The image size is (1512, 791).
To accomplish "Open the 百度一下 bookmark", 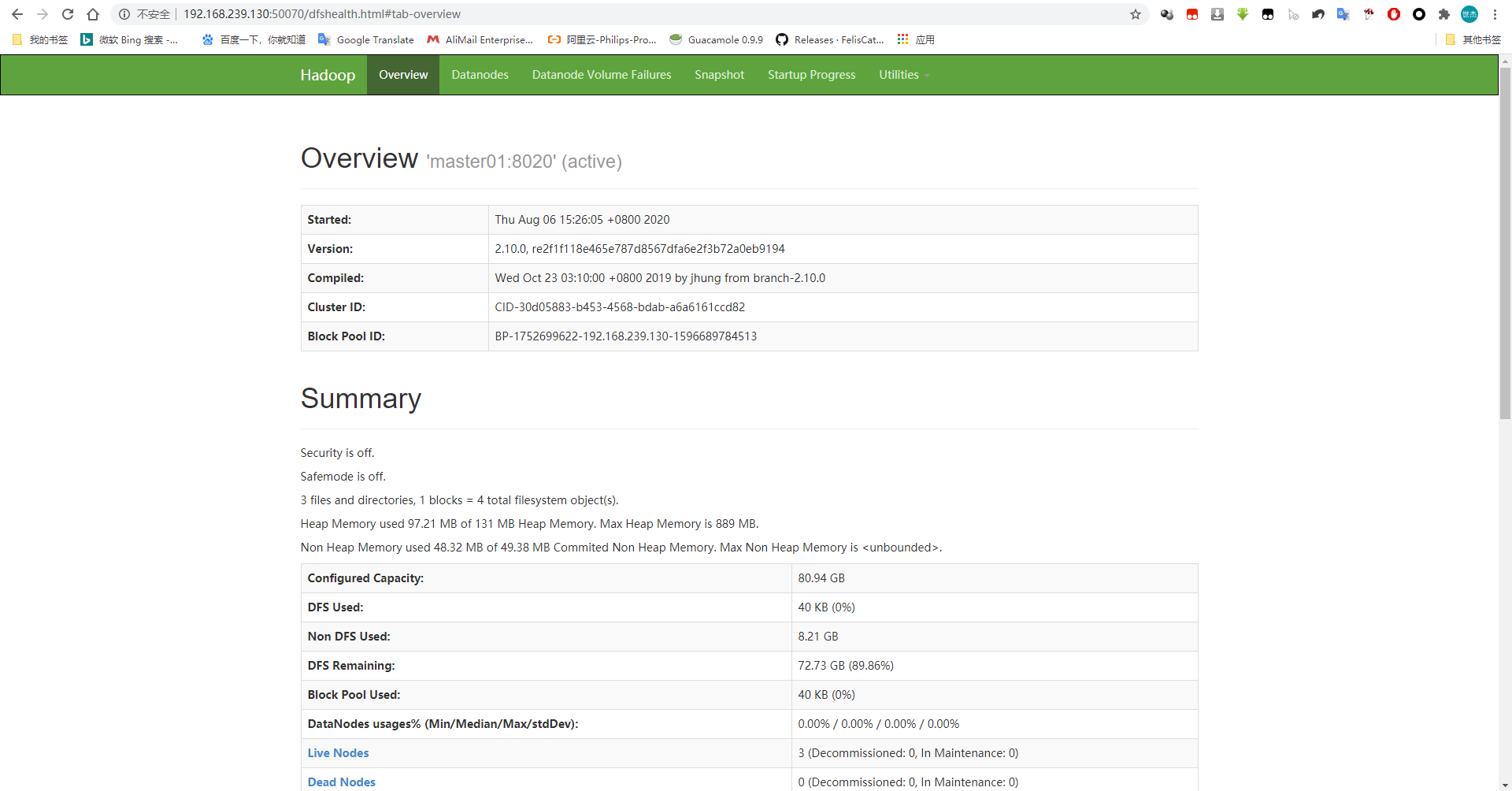I will point(254,39).
